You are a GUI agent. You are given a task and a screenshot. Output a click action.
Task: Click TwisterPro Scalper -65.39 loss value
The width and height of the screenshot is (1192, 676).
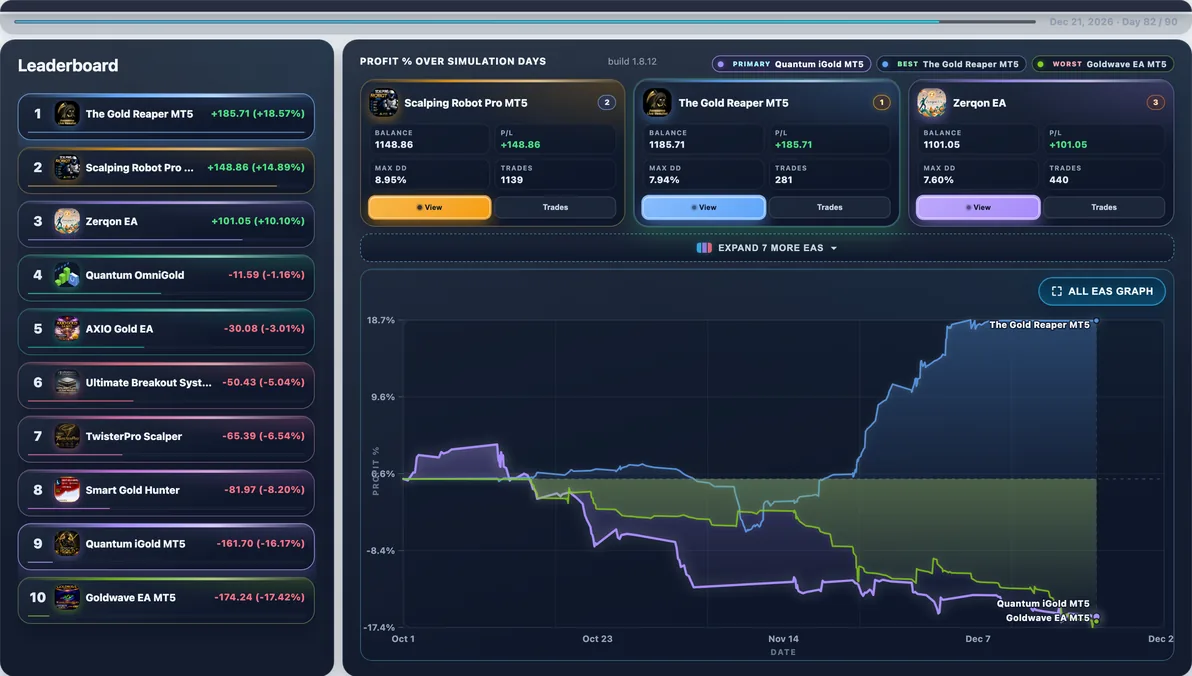pyautogui.click(x=263, y=436)
